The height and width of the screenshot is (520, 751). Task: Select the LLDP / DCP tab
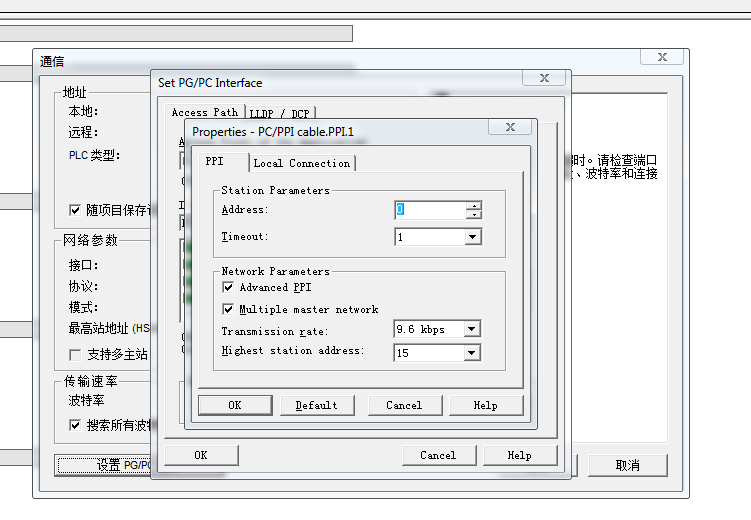coord(279,114)
